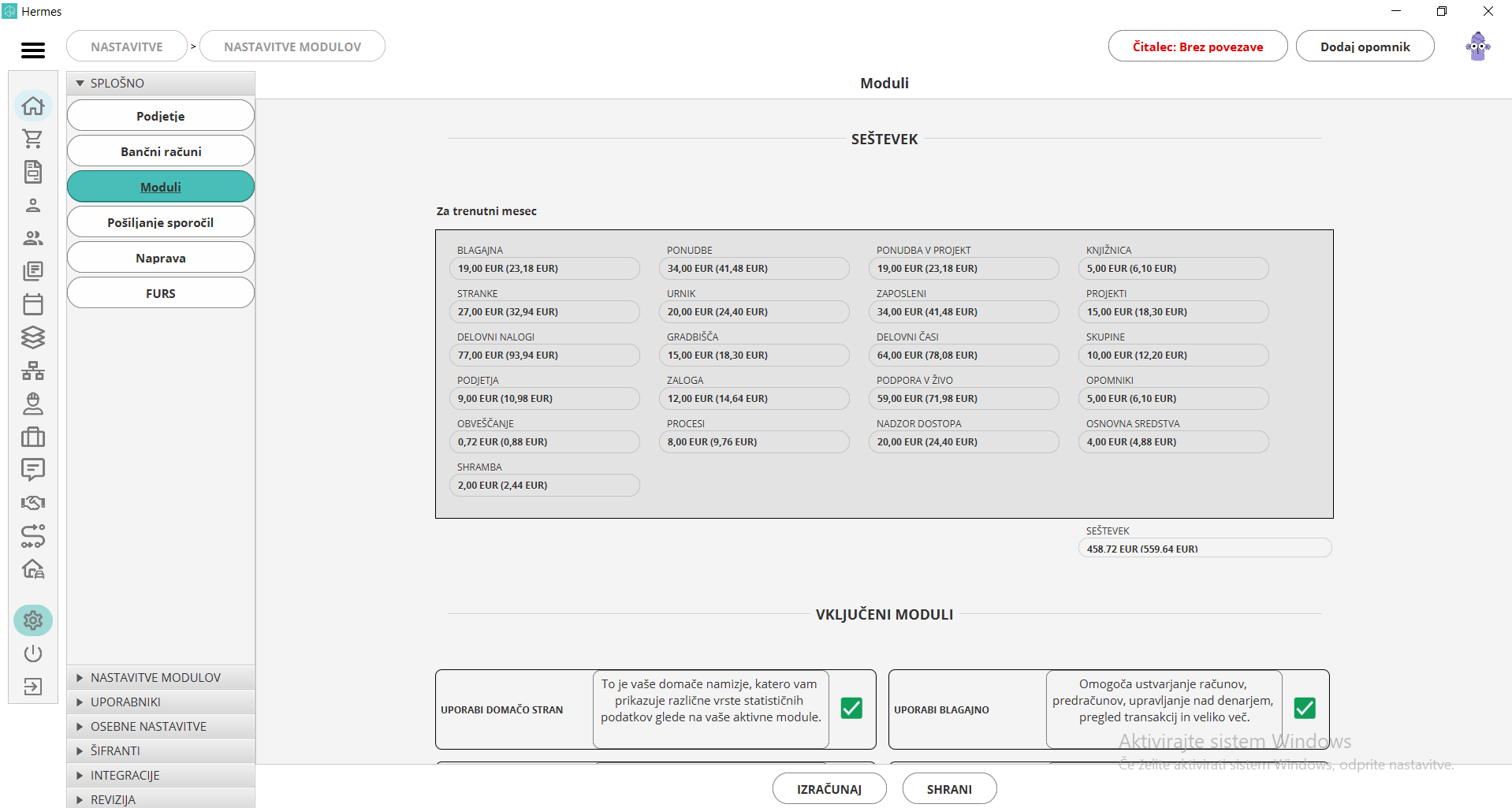
Task: Open the single person sidebar icon
Action: tap(33, 205)
